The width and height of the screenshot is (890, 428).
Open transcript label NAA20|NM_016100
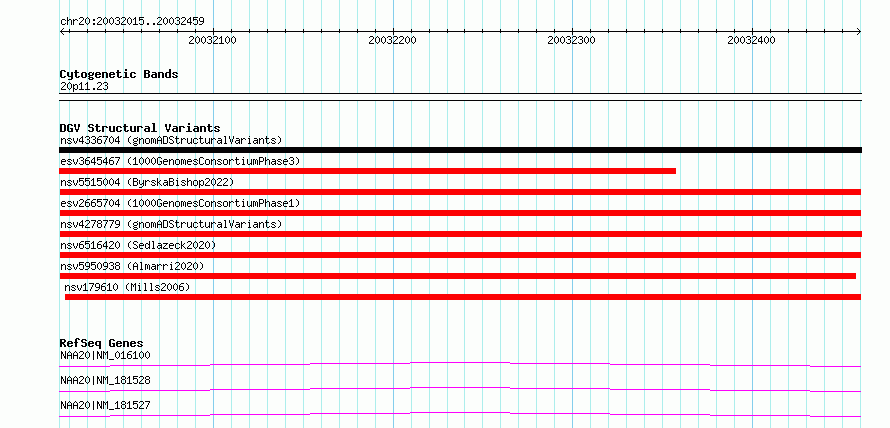pyautogui.click(x=105, y=355)
